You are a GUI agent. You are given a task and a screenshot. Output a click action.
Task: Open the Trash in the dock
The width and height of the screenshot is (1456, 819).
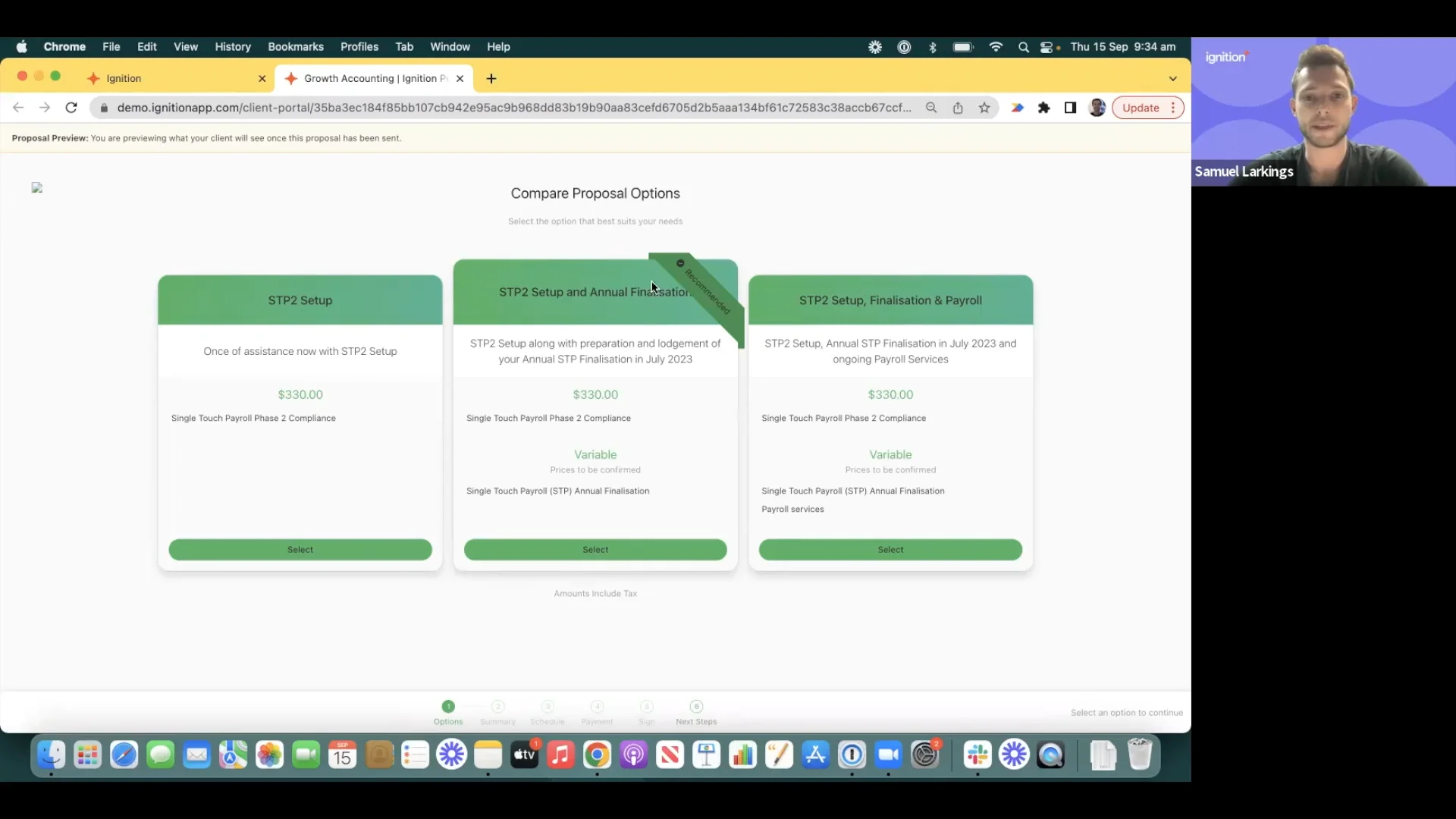pos(1140,755)
